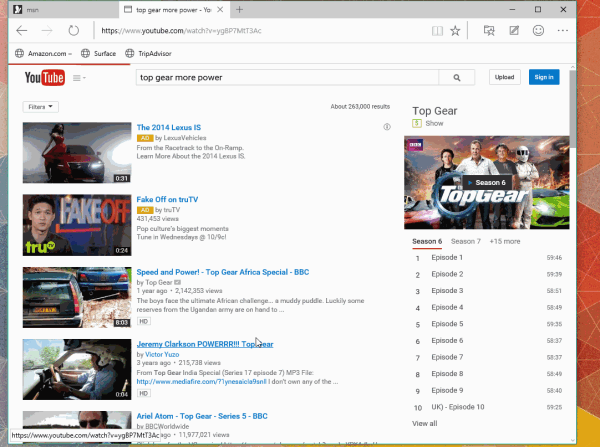Select Episode 4 in season list
Screen dimensions: 600x447
[489, 307]
